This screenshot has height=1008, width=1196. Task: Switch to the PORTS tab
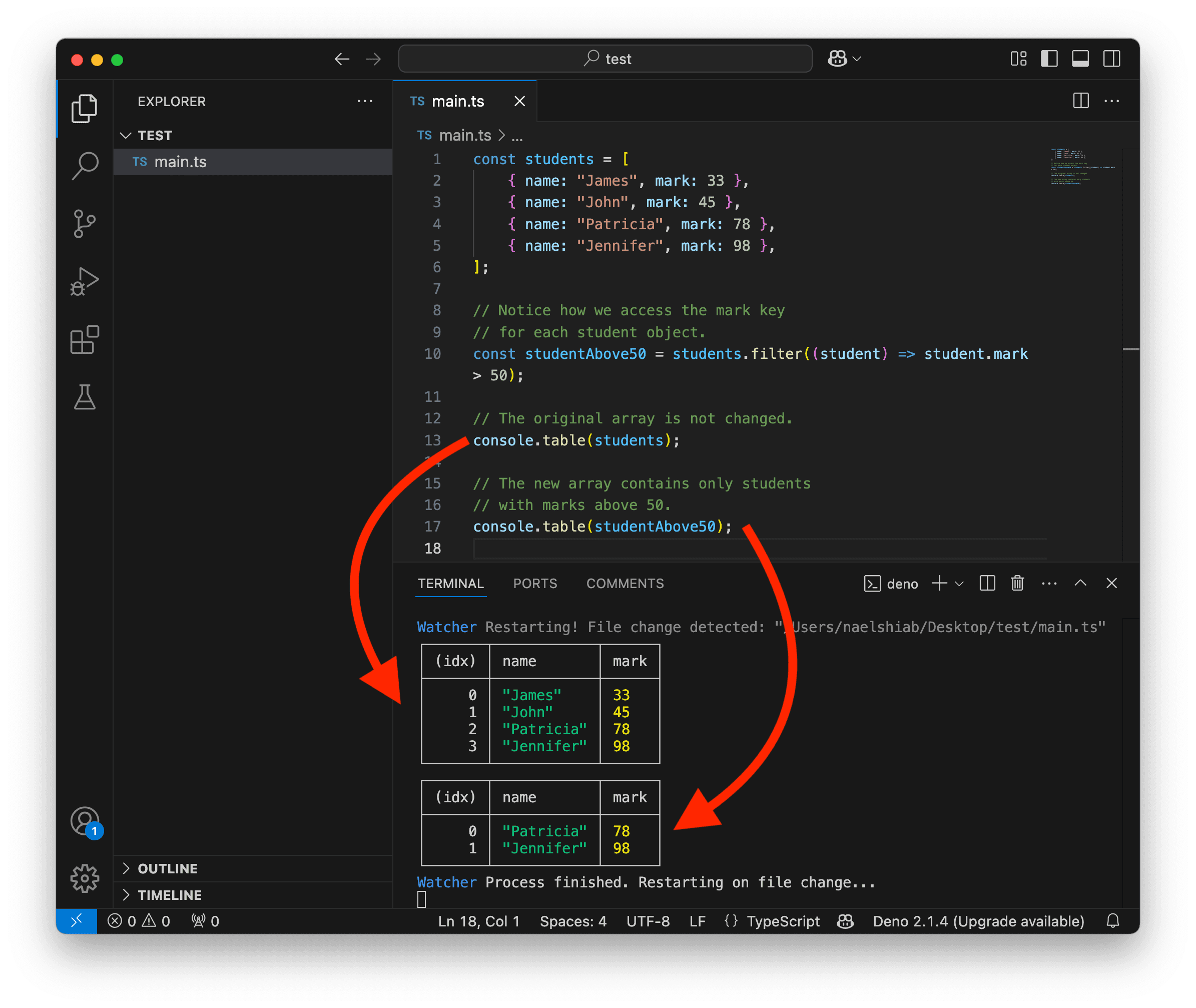pyautogui.click(x=535, y=584)
